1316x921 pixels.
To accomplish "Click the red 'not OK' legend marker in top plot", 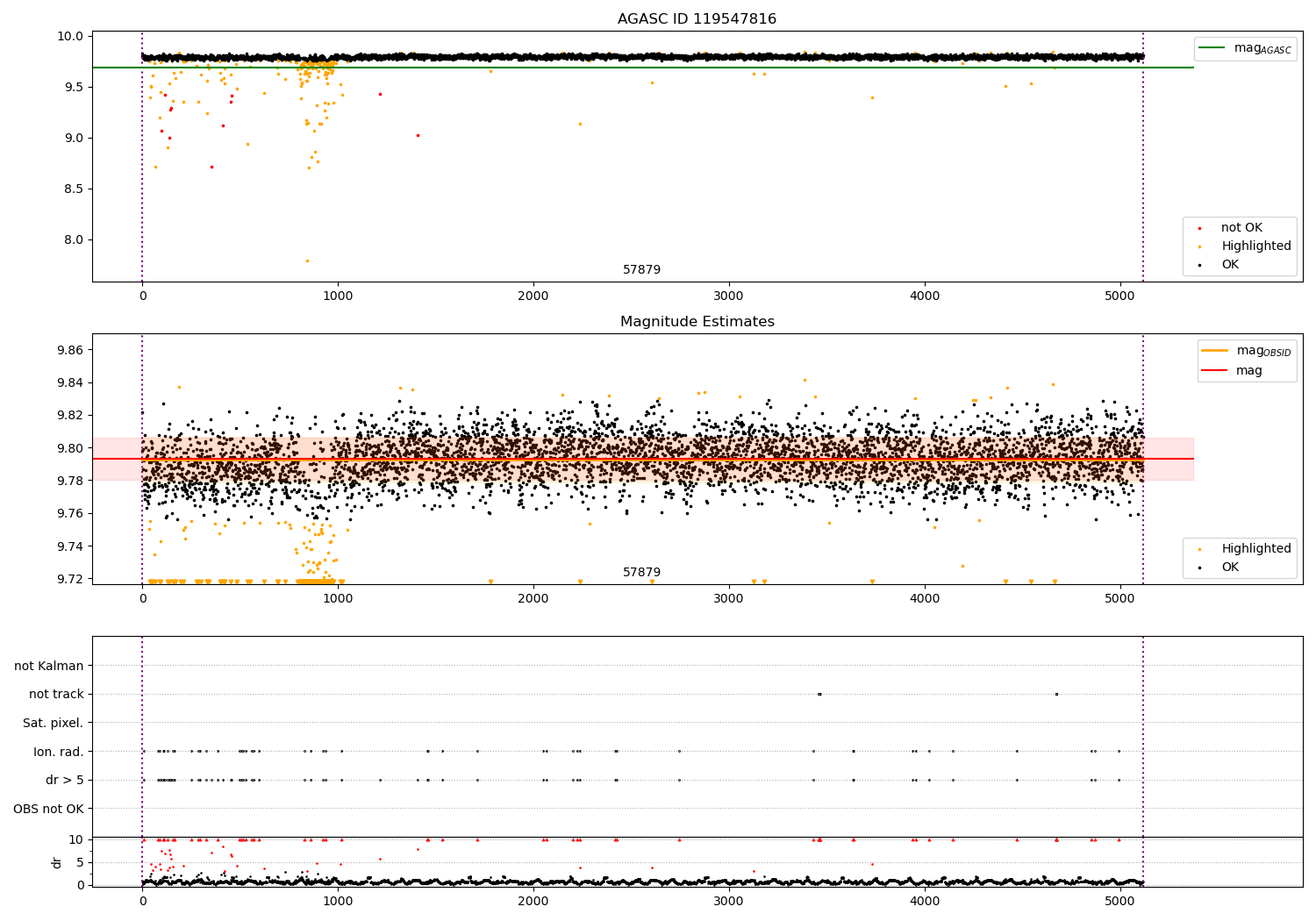I will tap(1199, 228).
